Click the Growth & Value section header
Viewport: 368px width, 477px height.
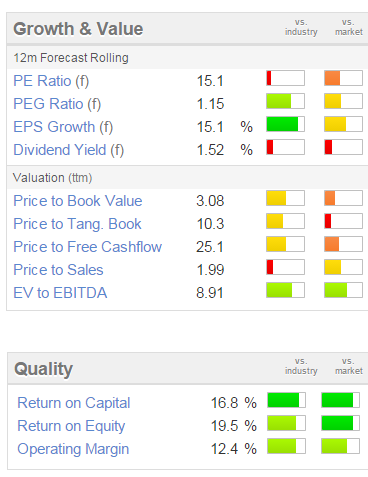point(78,29)
